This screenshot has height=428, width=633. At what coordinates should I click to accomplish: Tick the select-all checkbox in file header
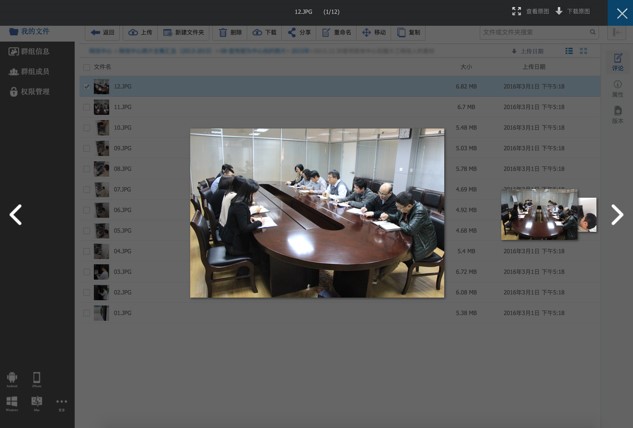pos(86,67)
